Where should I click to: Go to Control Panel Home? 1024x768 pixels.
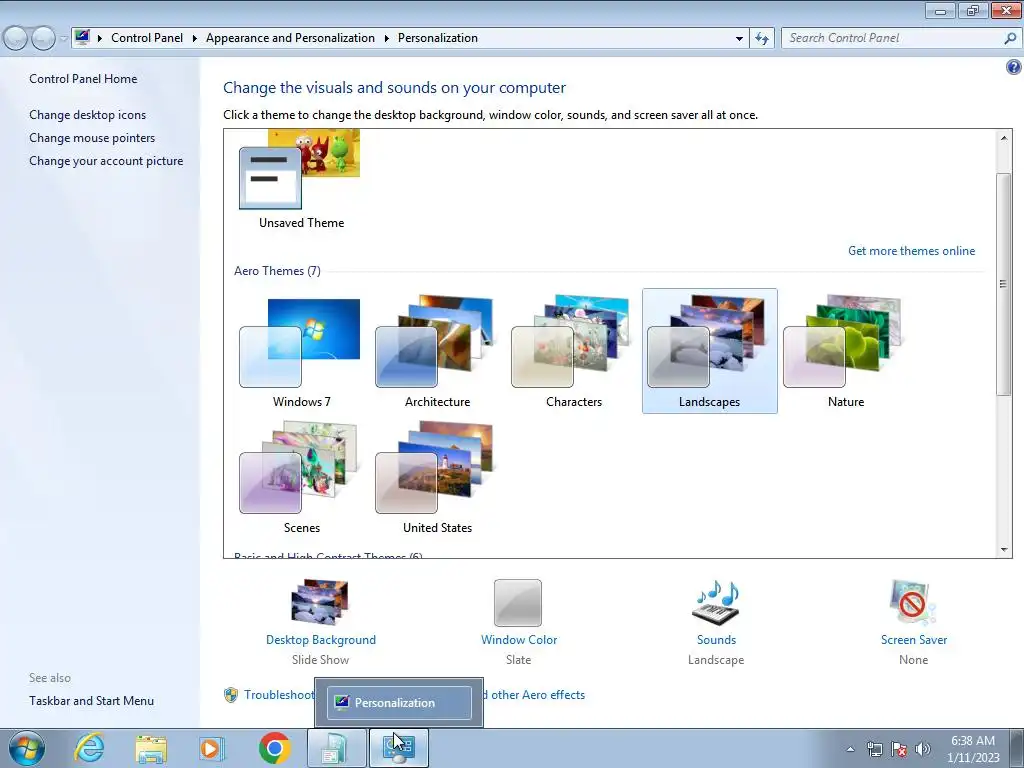(x=83, y=78)
